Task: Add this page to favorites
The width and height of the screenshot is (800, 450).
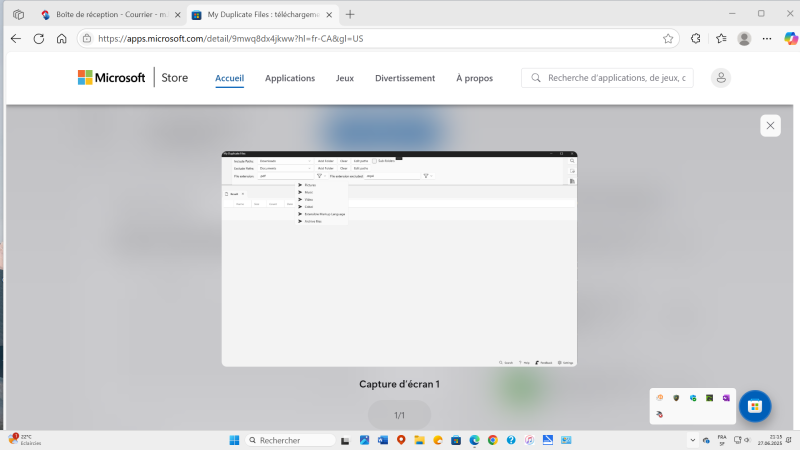Action: pyautogui.click(x=668, y=38)
